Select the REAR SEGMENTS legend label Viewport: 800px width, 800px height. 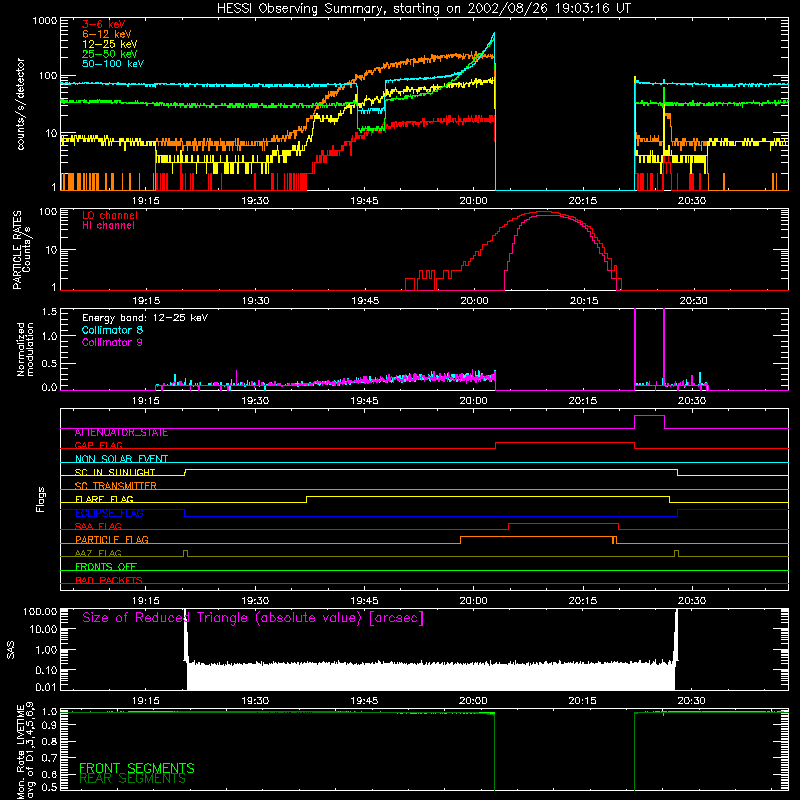(133, 779)
